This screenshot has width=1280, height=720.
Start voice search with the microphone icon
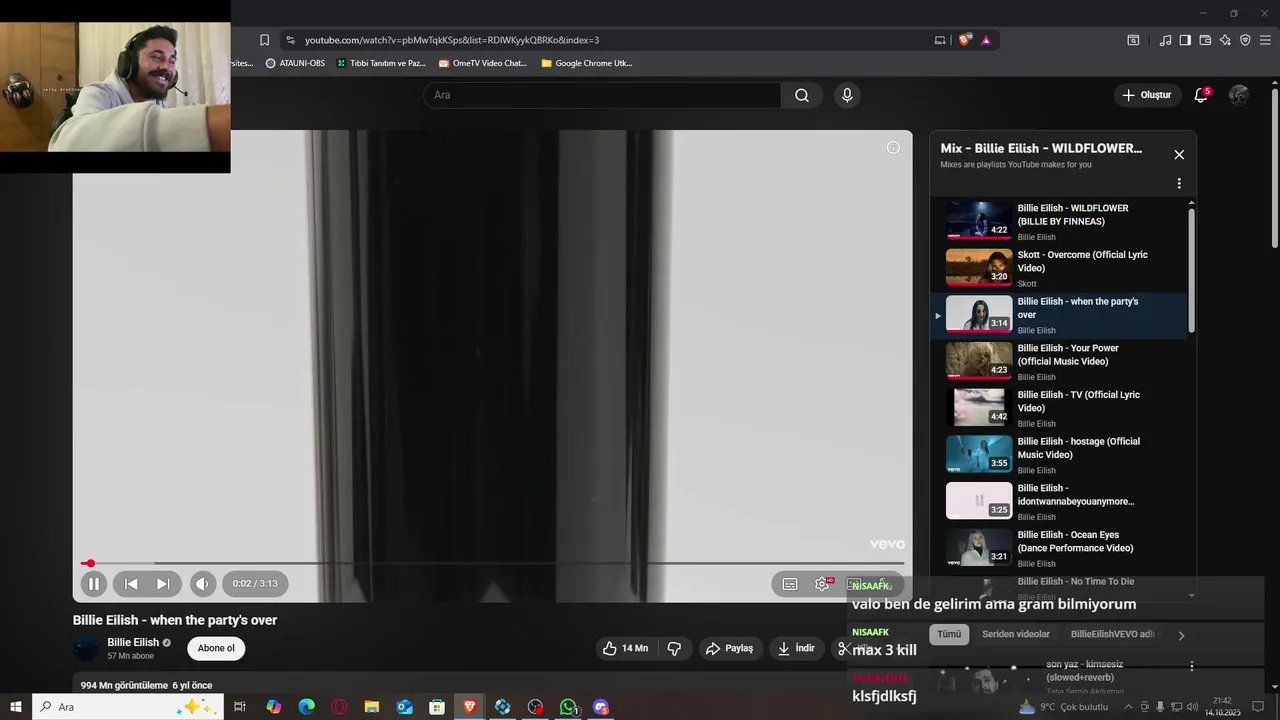pos(847,95)
